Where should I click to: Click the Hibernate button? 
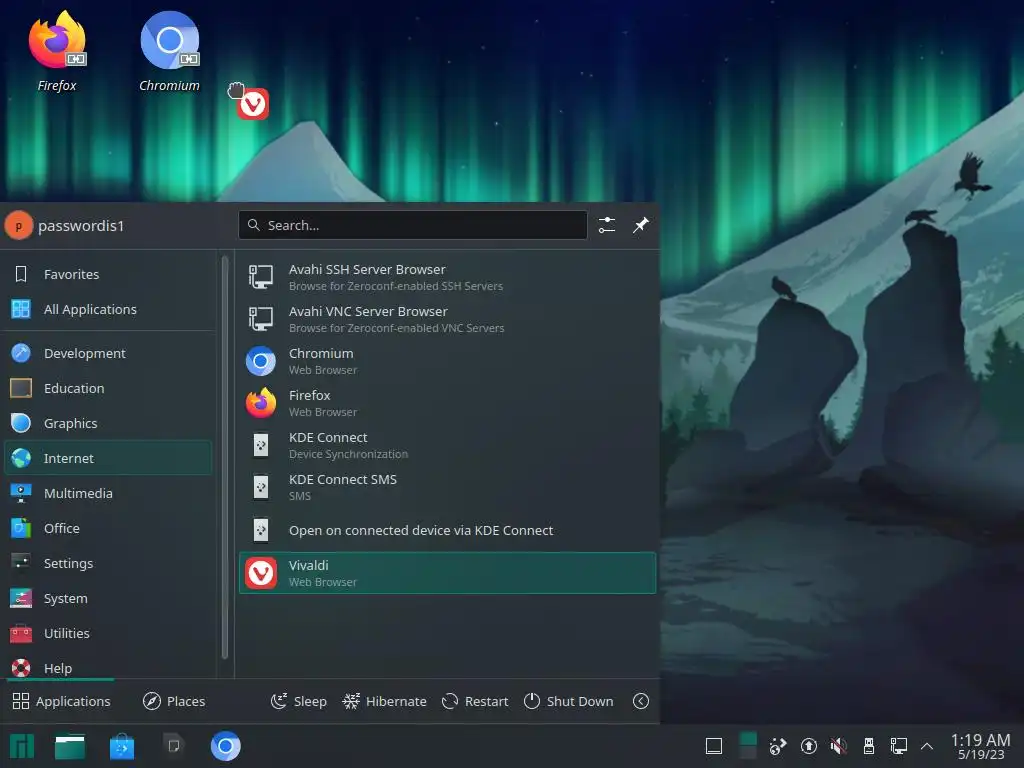[x=385, y=701]
